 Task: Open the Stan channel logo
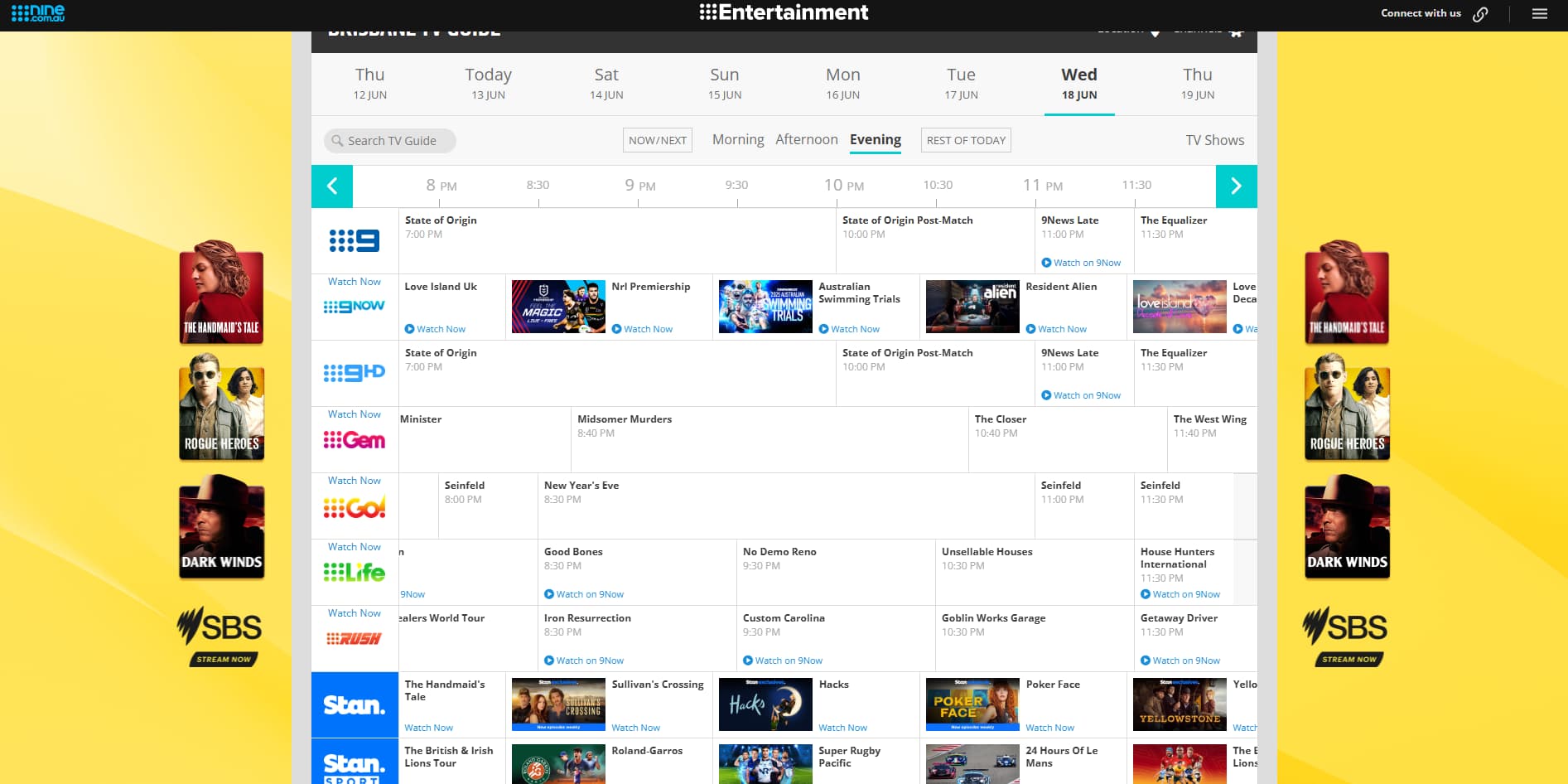pyautogui.click(x=355, y=704)
